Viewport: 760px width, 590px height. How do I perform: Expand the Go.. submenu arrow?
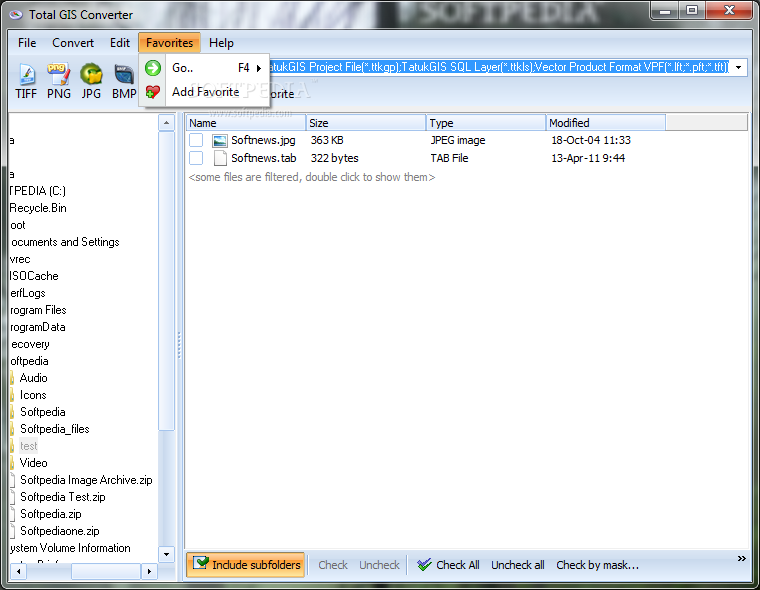tap(259, 68)
